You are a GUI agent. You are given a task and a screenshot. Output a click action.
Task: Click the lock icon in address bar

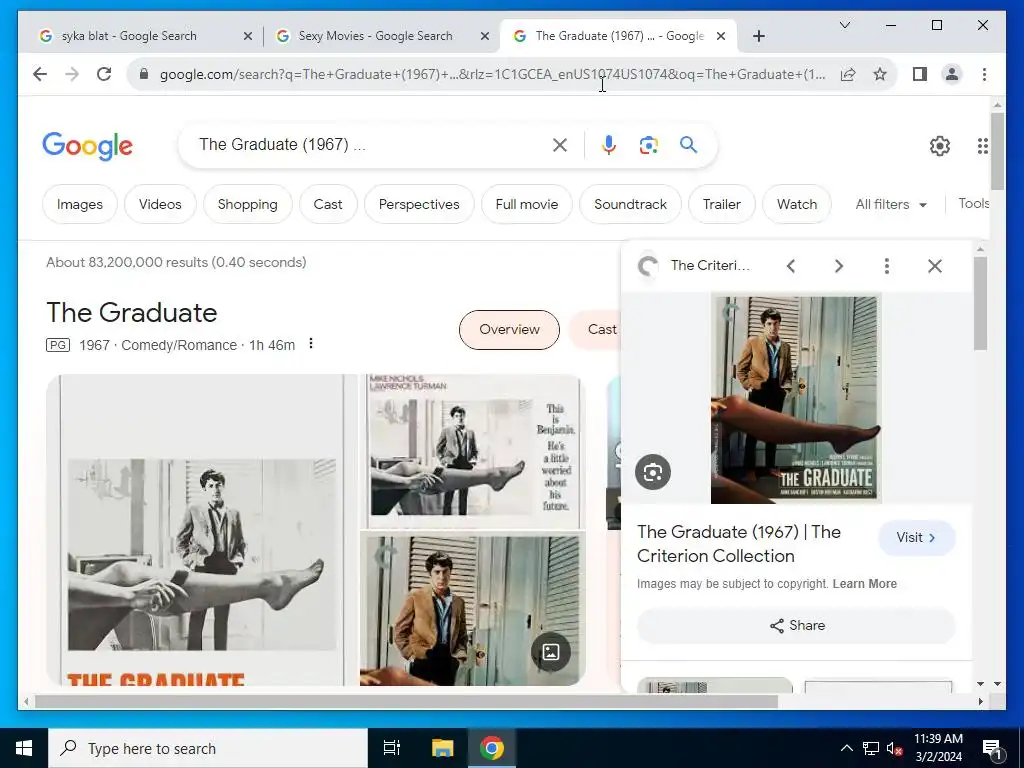[x=144, y=74]
